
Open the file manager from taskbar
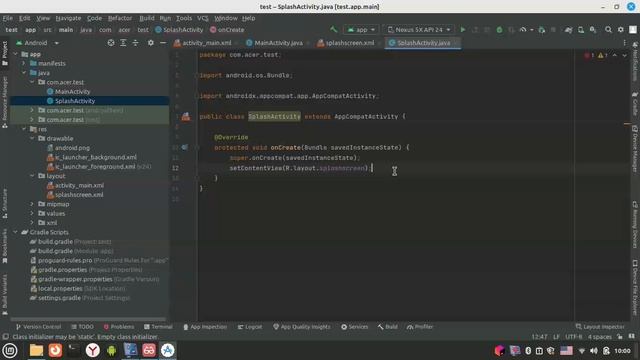coord(36,350)
